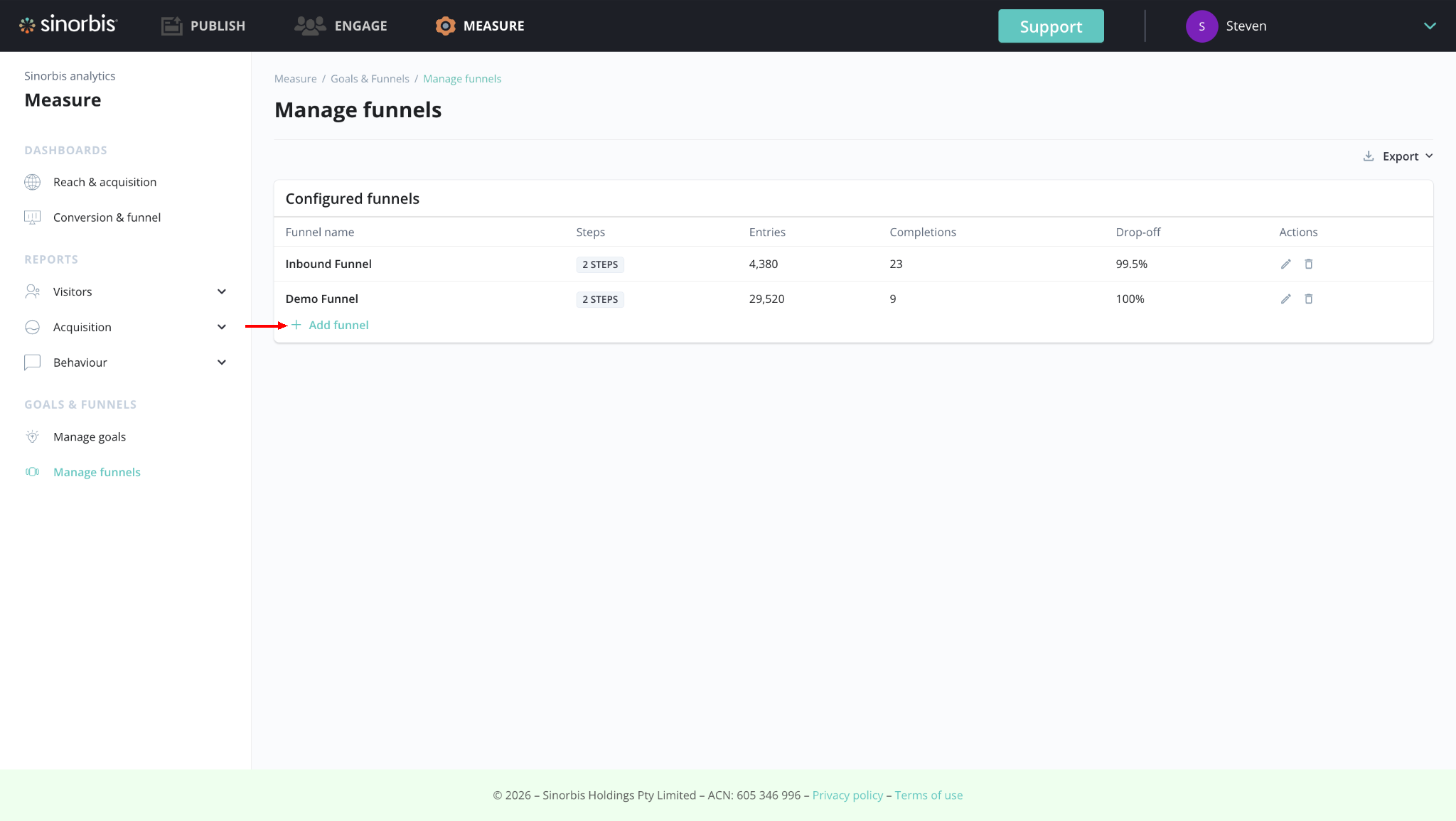Open the ENGAGE menu
Image resolution: width=1456 pixels, height=821 pixels.
pos(341,26)
